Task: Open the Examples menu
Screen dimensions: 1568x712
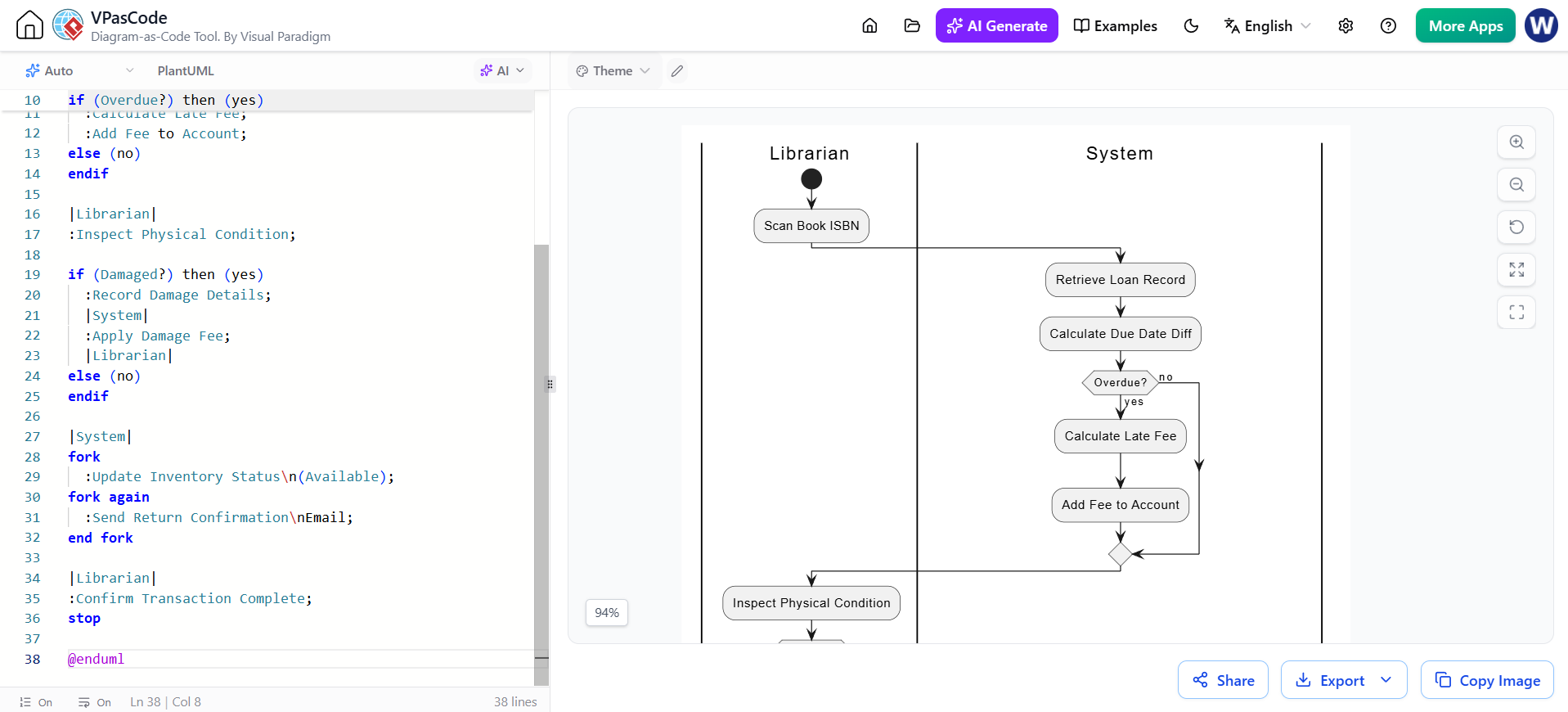Action: click(x=1115, y=25)
